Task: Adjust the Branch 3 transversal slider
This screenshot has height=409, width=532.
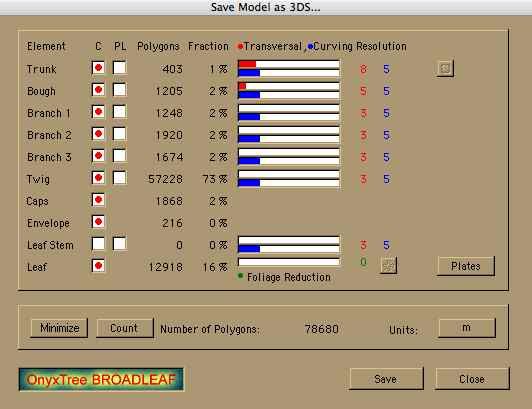Action: [x=289, y=152]
